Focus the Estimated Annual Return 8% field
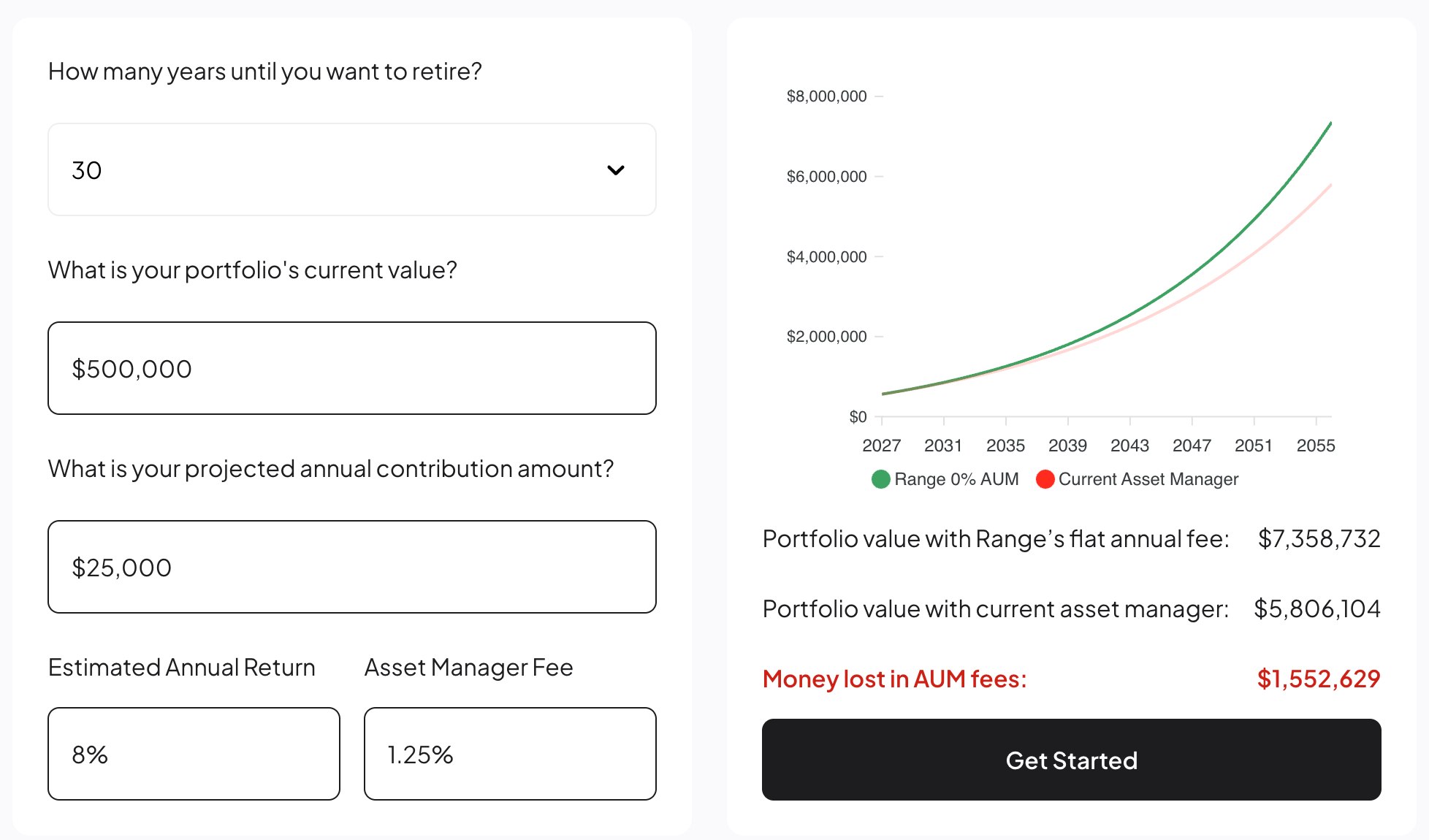1429x840 pixels. point(194,754)
